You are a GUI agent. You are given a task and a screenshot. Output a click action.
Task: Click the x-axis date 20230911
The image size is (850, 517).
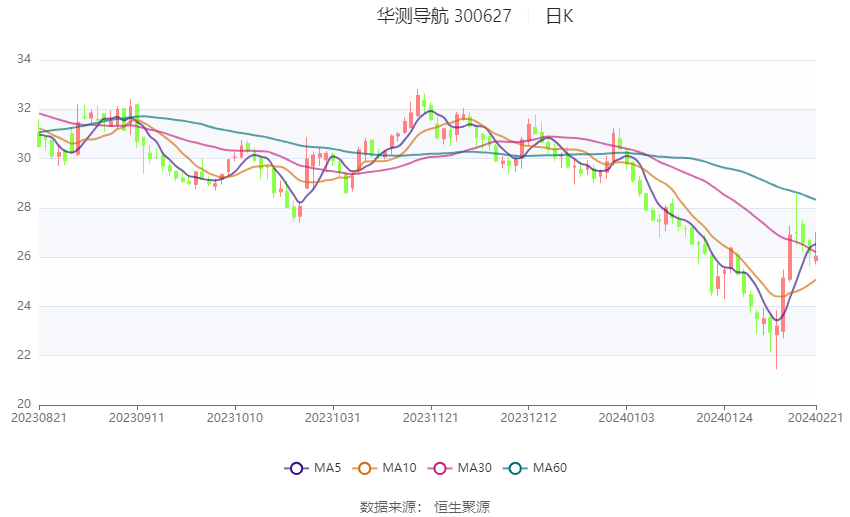click(137, 418)
